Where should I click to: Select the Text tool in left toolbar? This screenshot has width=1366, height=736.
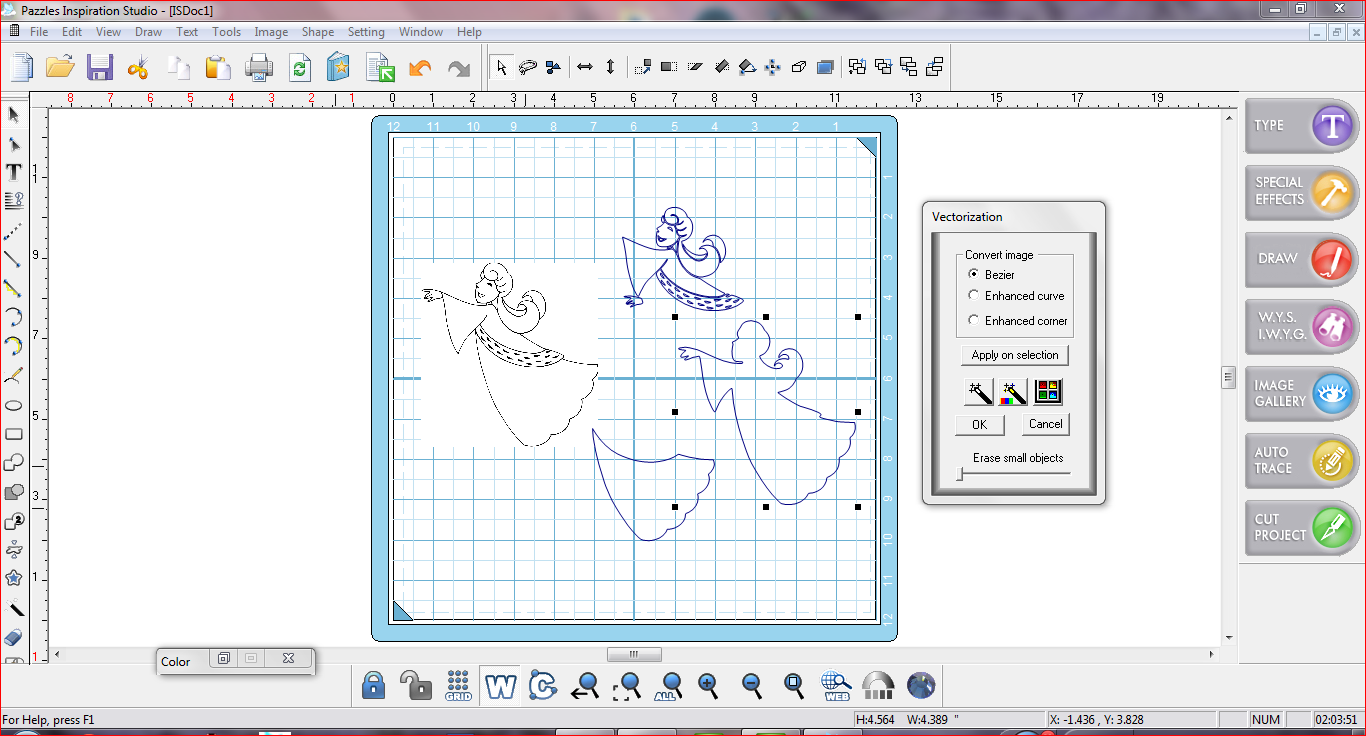(x=14, y=172)
